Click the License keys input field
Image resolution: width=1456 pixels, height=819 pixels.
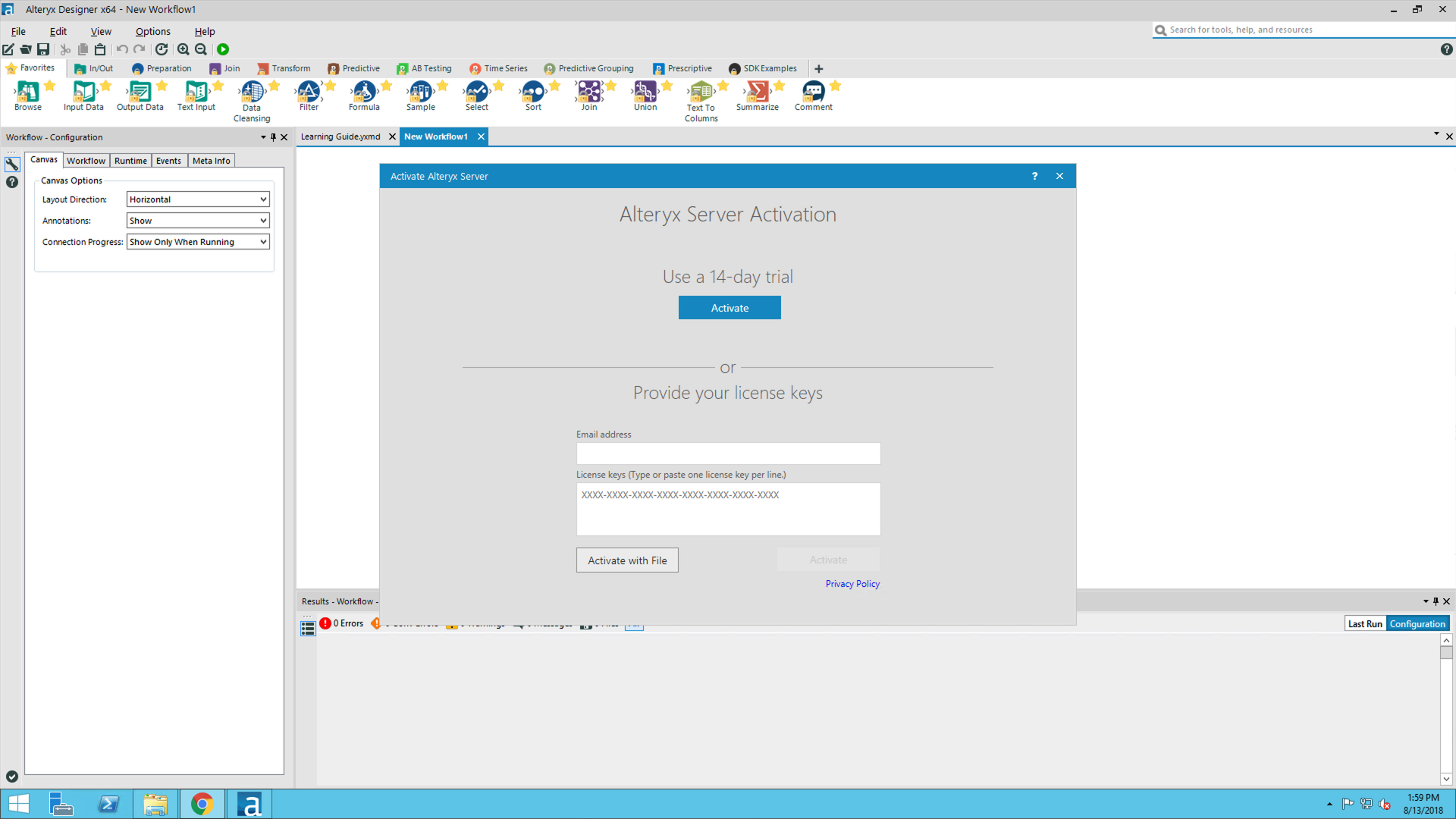pos(727,509)
